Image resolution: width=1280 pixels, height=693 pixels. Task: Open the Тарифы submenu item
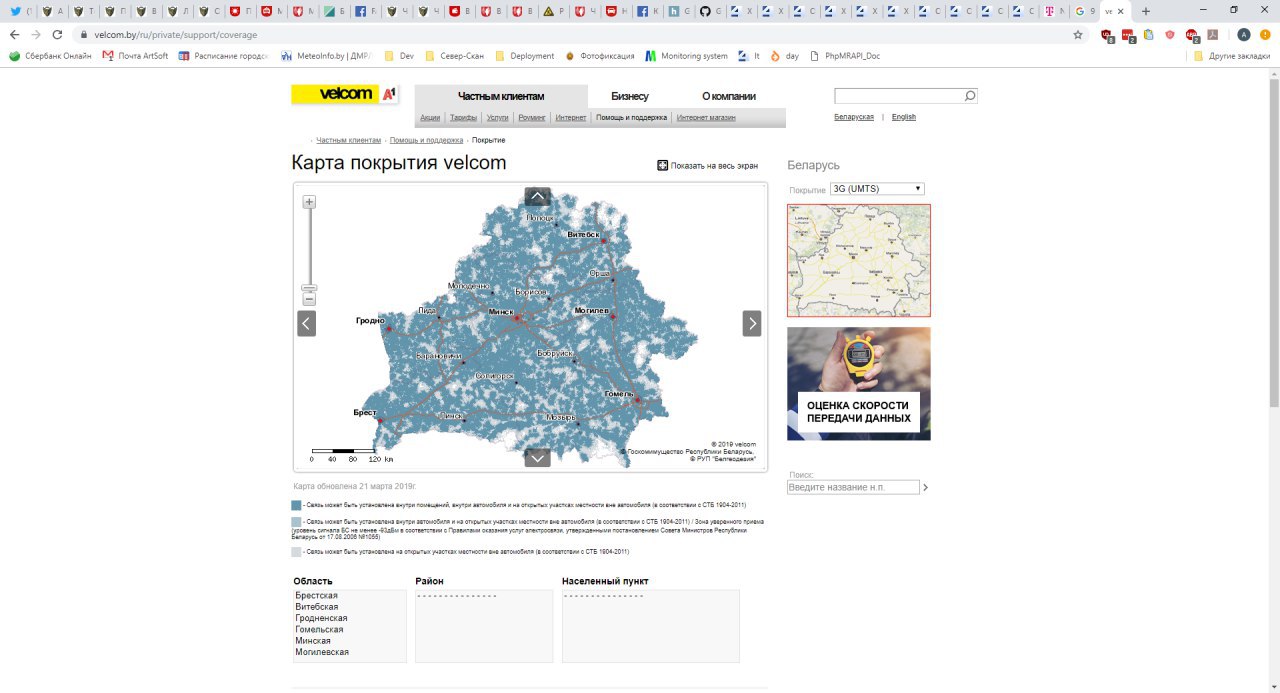(x=463, y=117)
